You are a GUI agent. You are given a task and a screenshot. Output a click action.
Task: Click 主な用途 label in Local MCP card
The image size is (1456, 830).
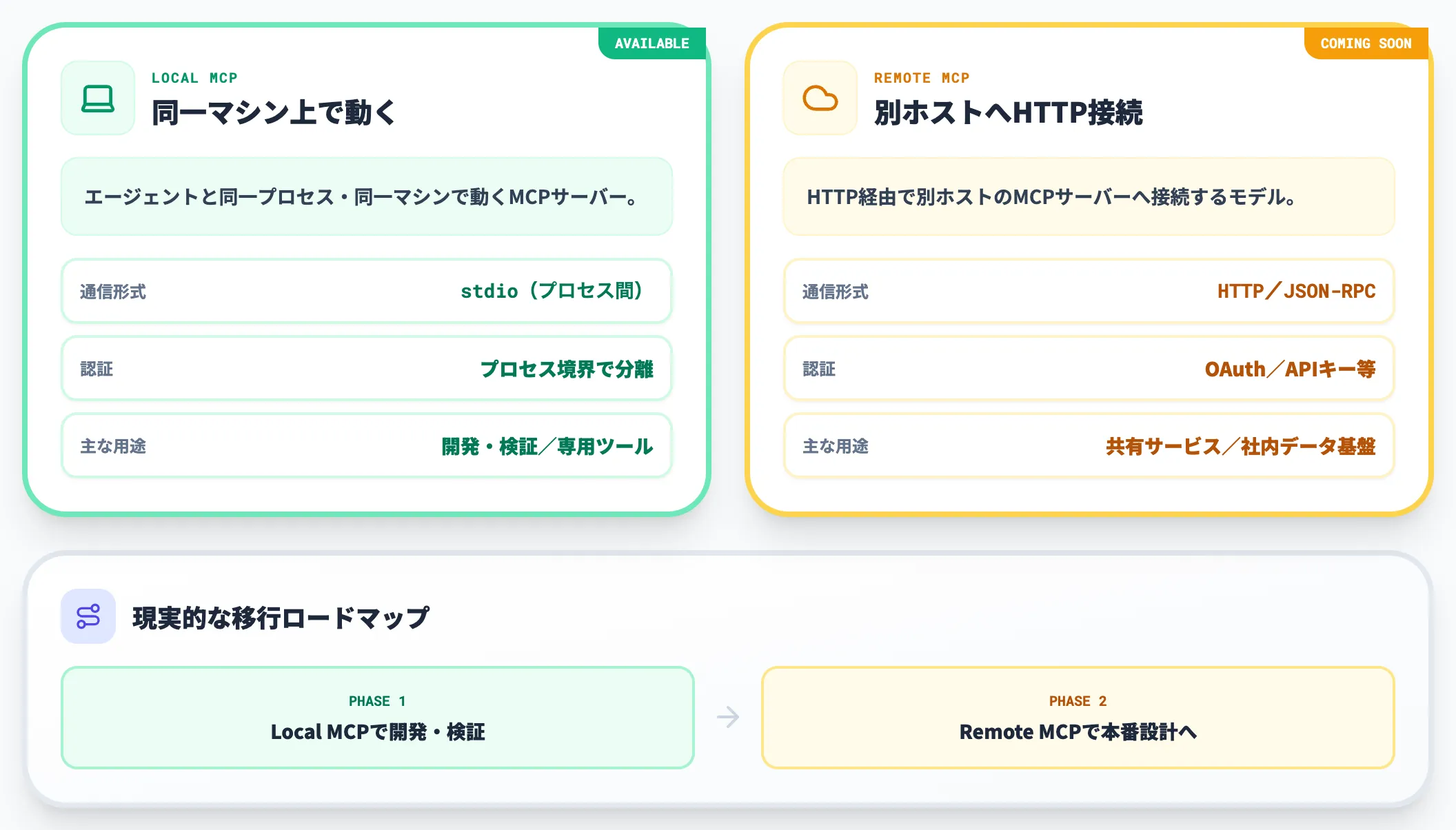113,446
